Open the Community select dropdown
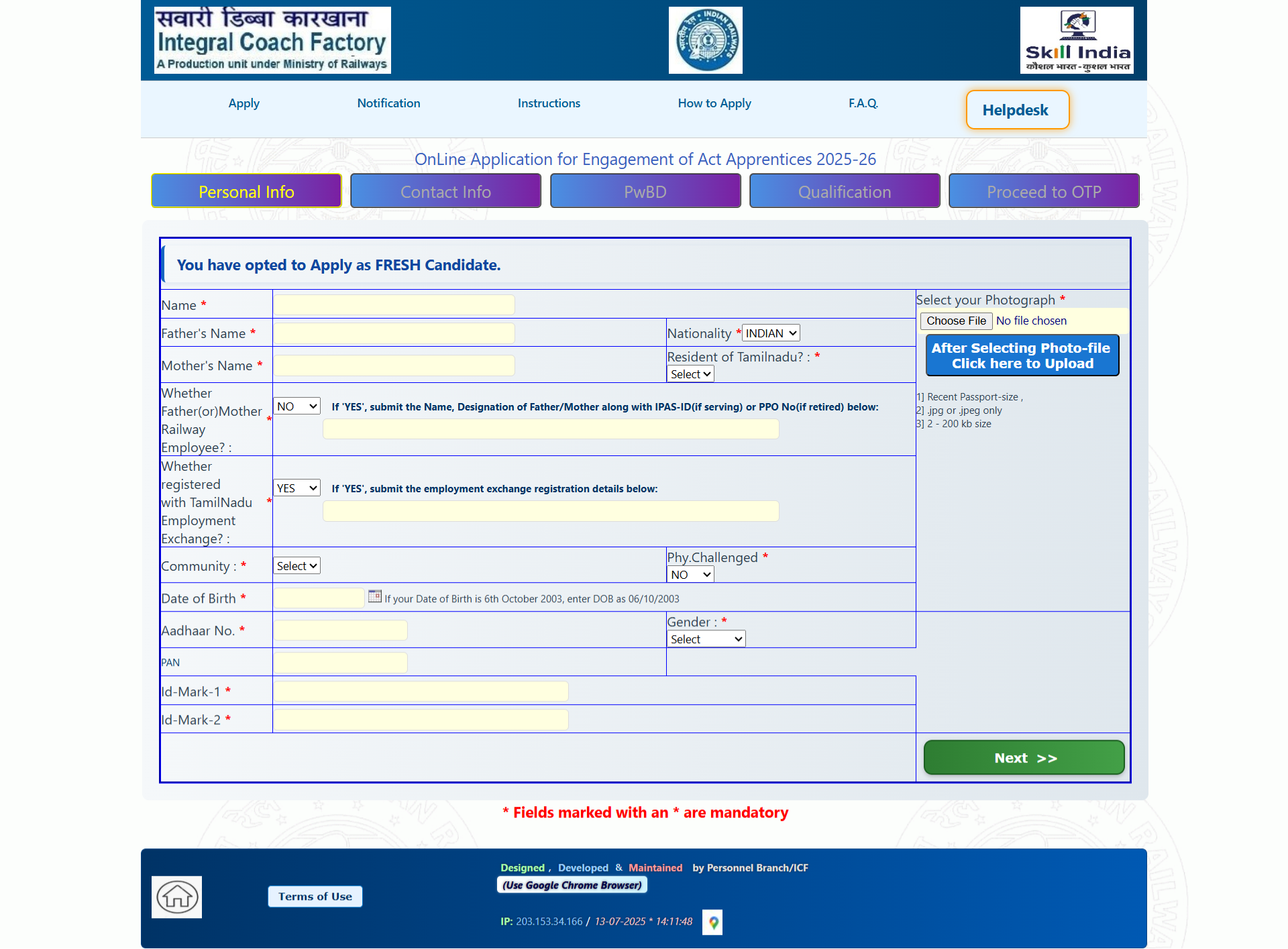The image size is (1288, 949). coord(297,566)
